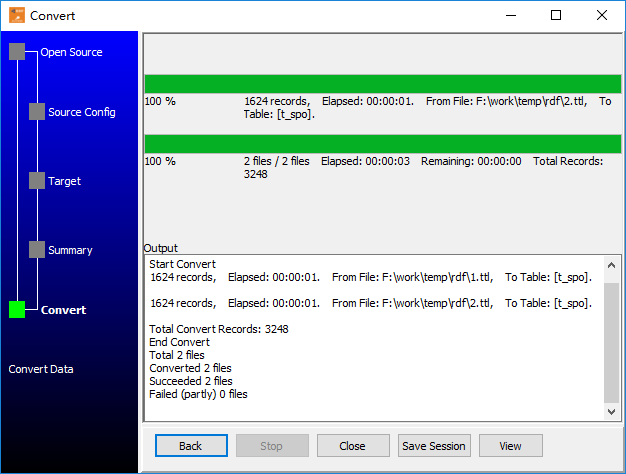Maximize the Convert window
The height and width of the screenshot is (474, 626).
[x=556, y=16]
